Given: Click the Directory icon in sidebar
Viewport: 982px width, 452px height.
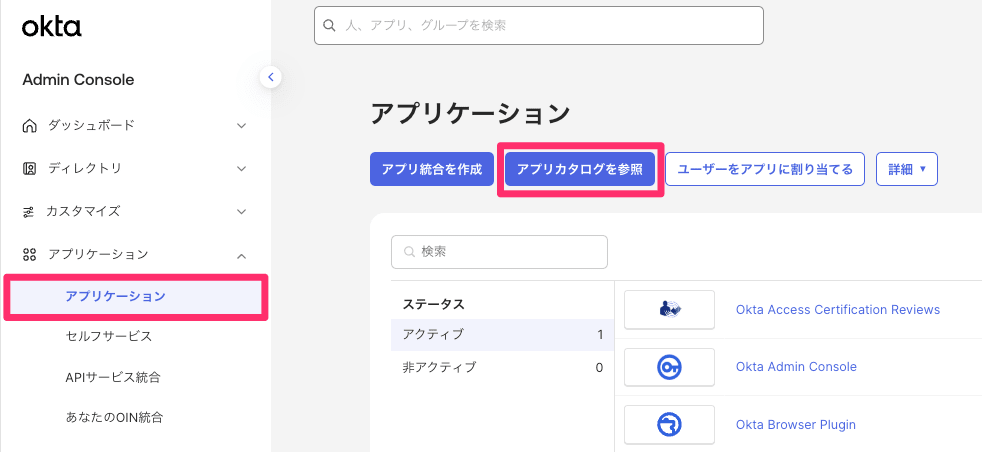Looking at the screenshot, I should pos(30,168).
